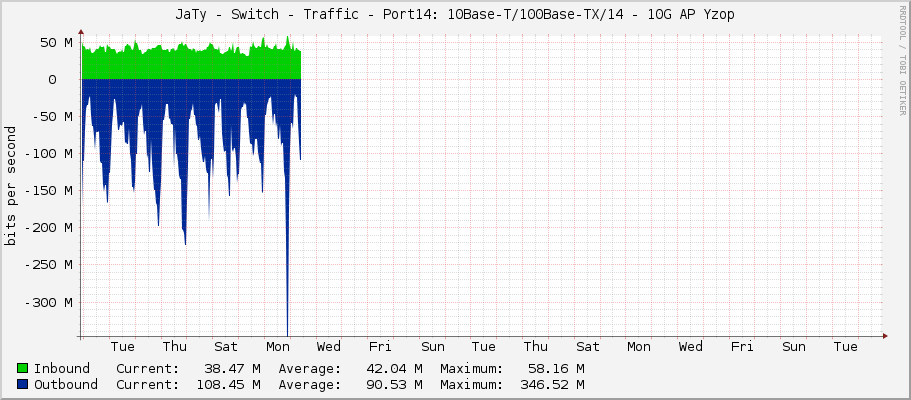Click the 'bits per second' axis label
This screenshot has height=400, width=911.
coord(10,186)
